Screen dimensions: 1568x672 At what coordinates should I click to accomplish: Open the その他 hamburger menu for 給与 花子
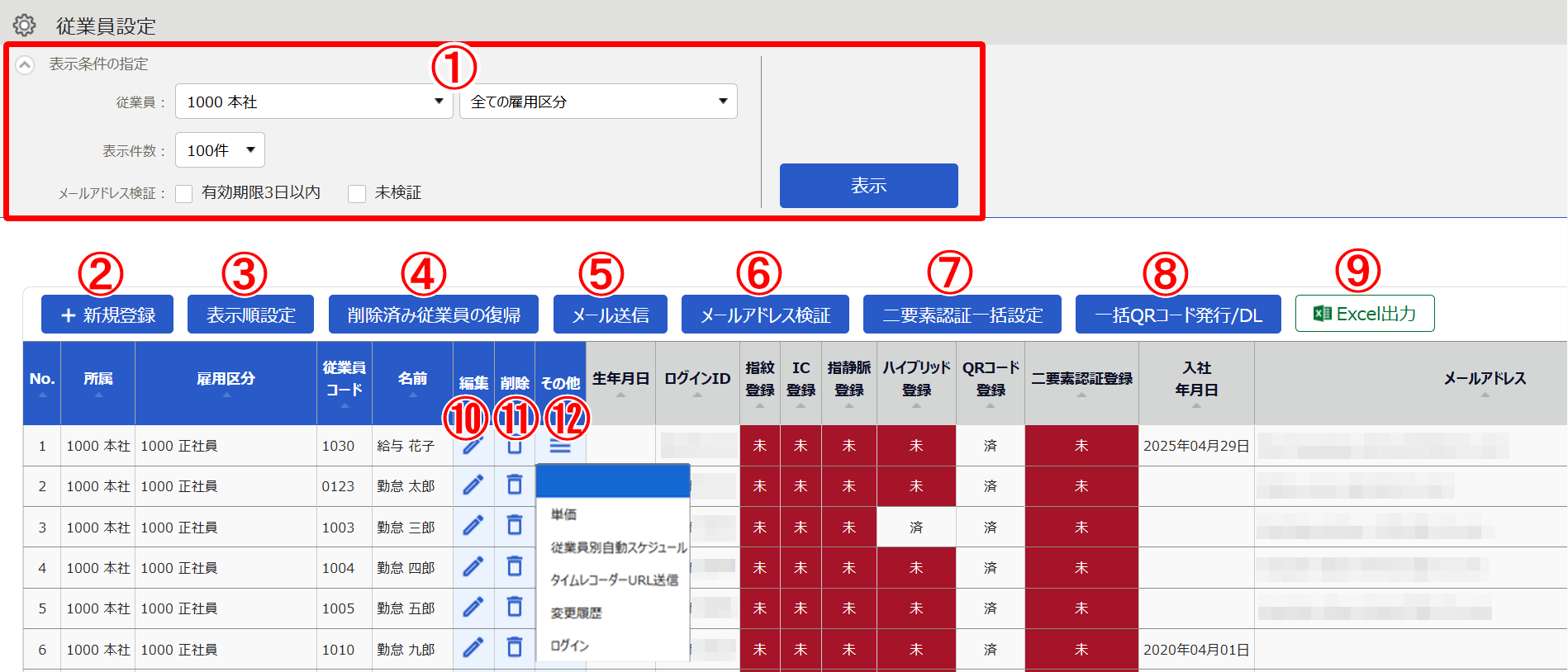click(560, 447)
